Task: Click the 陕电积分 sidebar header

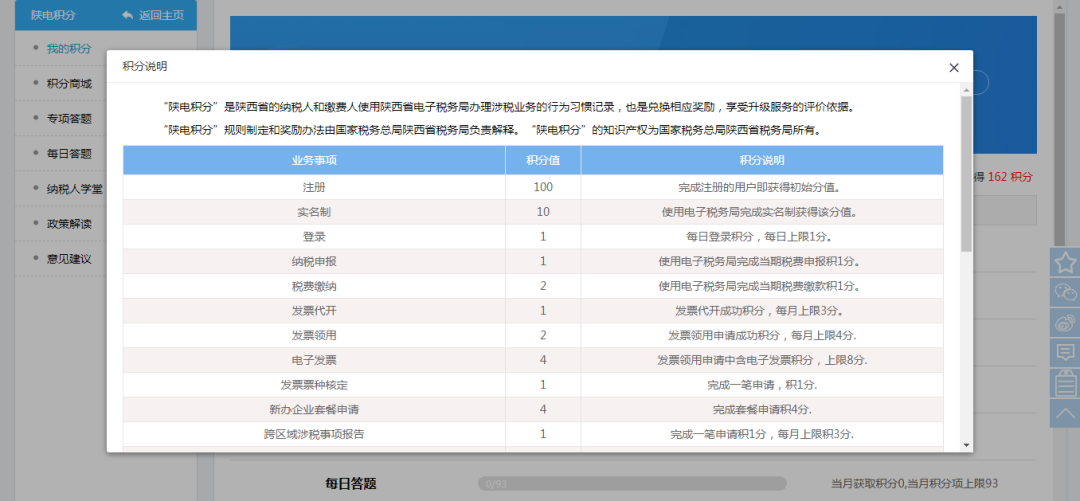Action: click(53, 15)
